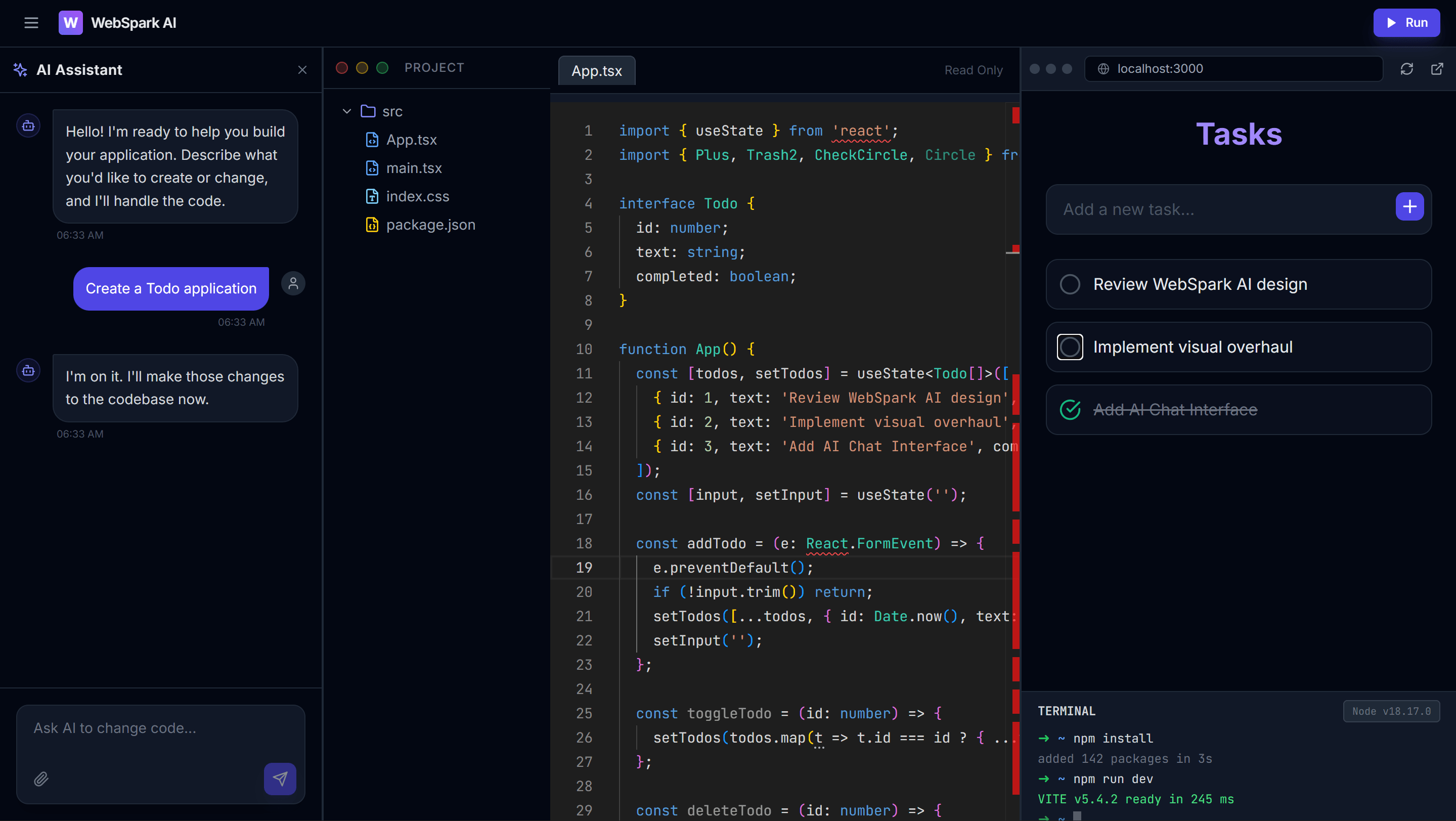Image resolution: width=1456 pixels, height=821 pixels.
Task: Refresh the preview browser
Action: pos(1406,68)
